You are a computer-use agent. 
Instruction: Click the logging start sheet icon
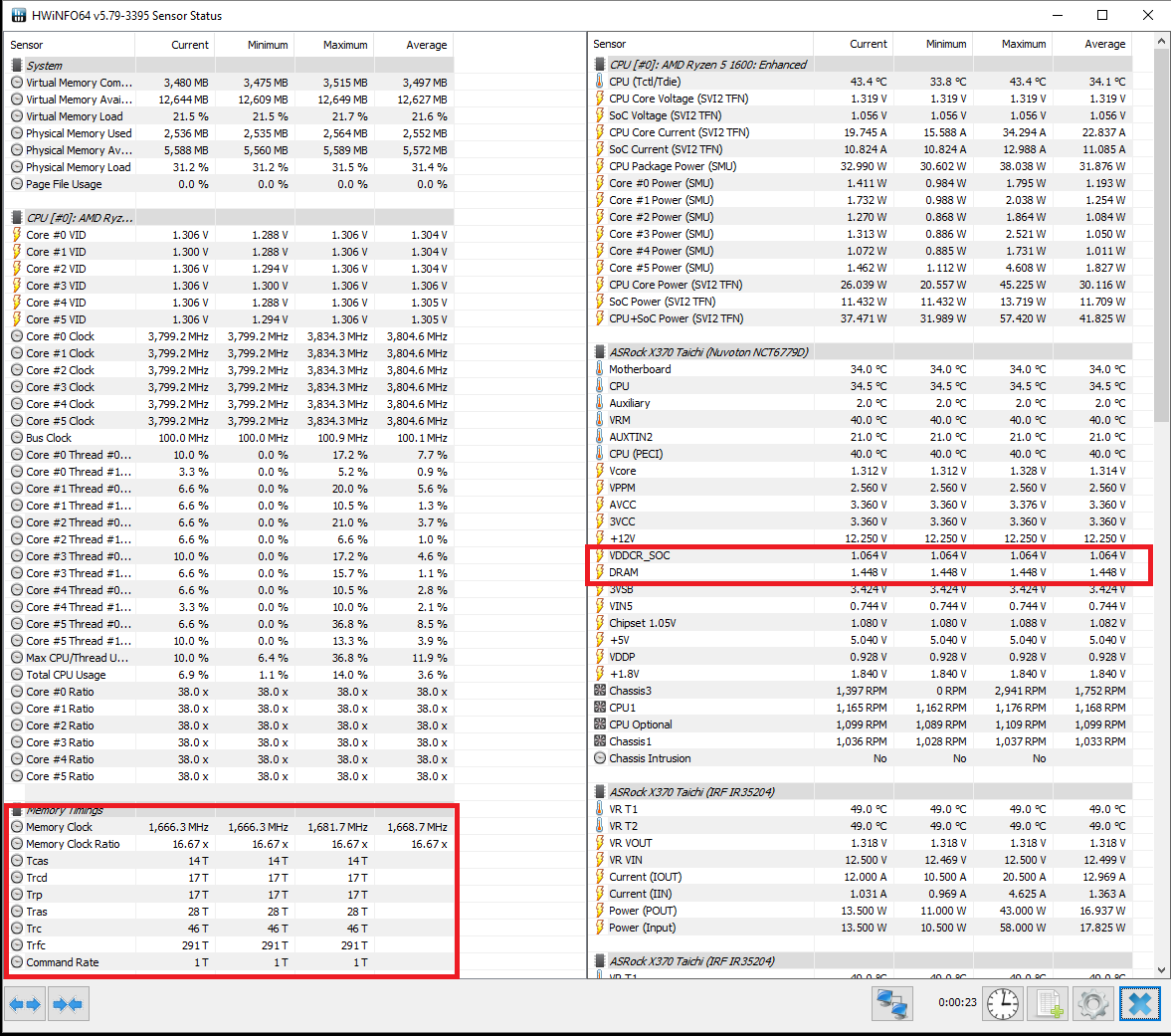(x=1050, y=1003)
